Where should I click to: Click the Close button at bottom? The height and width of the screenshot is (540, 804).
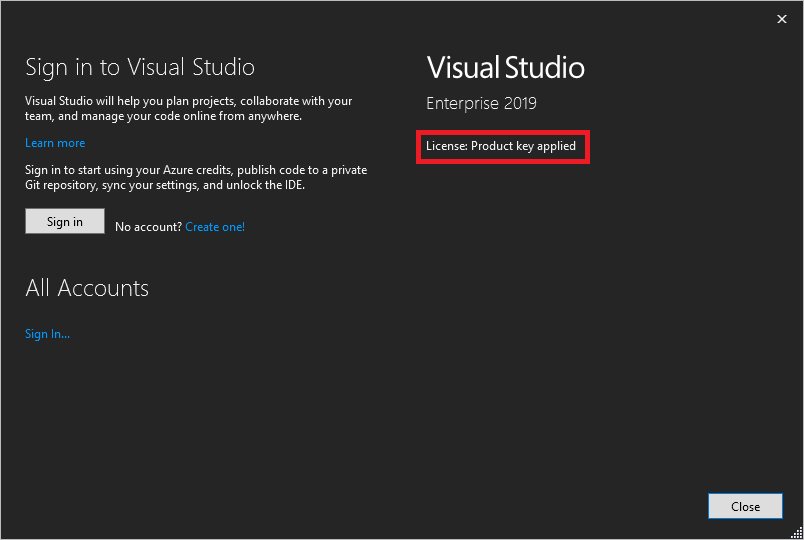(x=745, y=506)
